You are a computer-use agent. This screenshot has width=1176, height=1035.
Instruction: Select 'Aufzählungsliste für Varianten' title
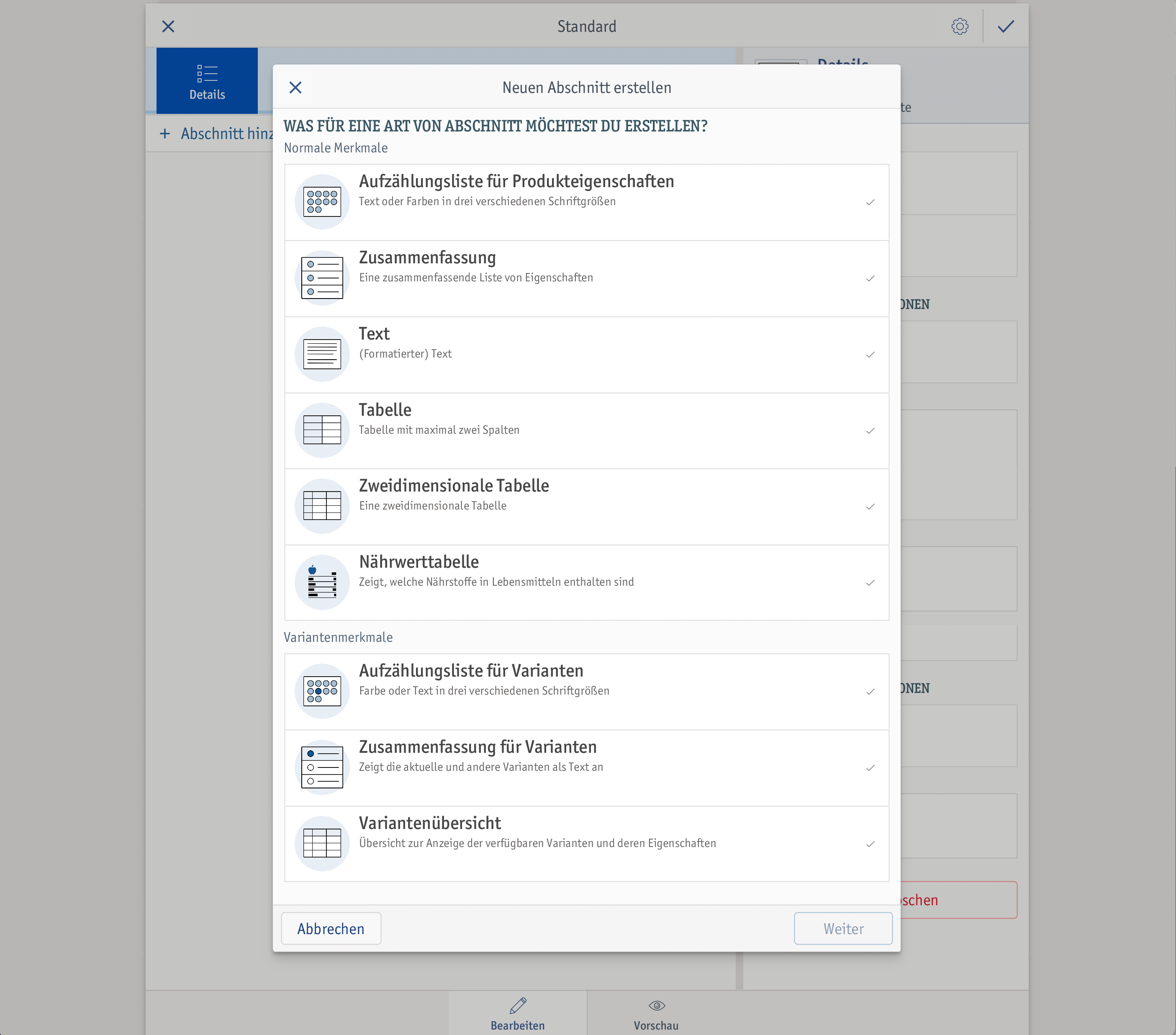click(471, 671)
